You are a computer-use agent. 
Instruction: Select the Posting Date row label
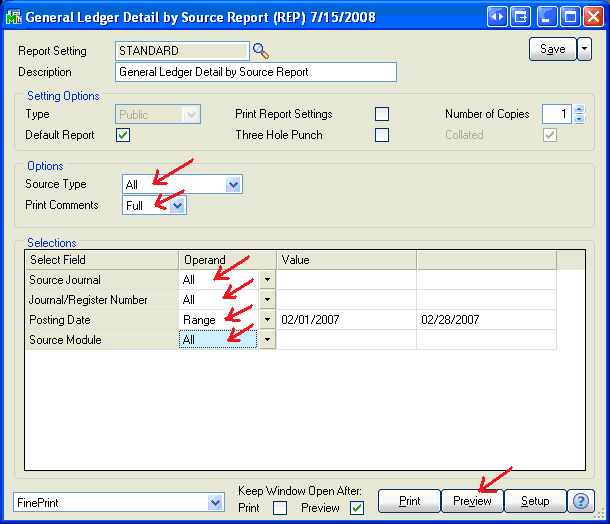102,320
